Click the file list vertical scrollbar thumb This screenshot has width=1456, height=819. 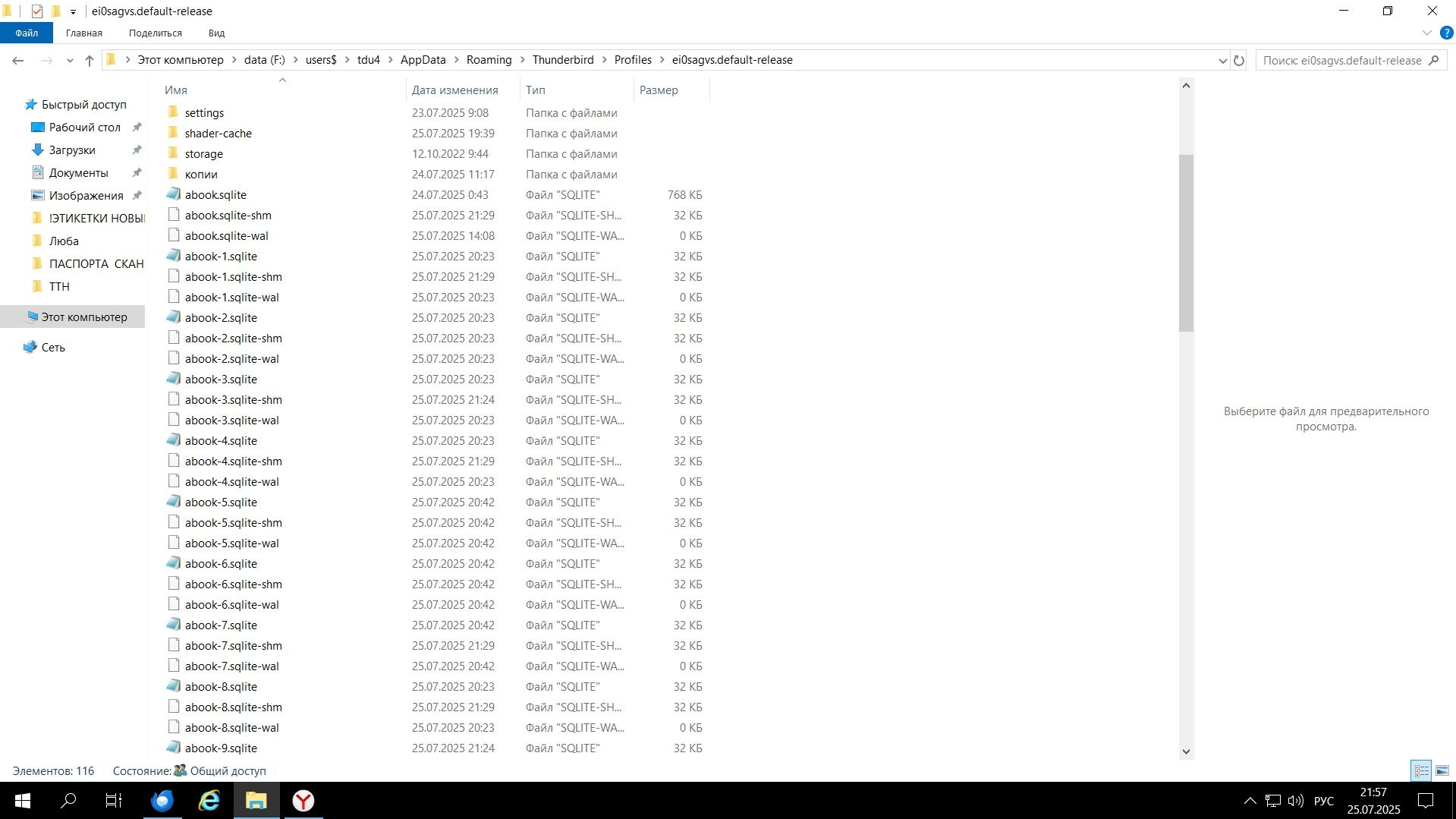[x=1187, y=243]
